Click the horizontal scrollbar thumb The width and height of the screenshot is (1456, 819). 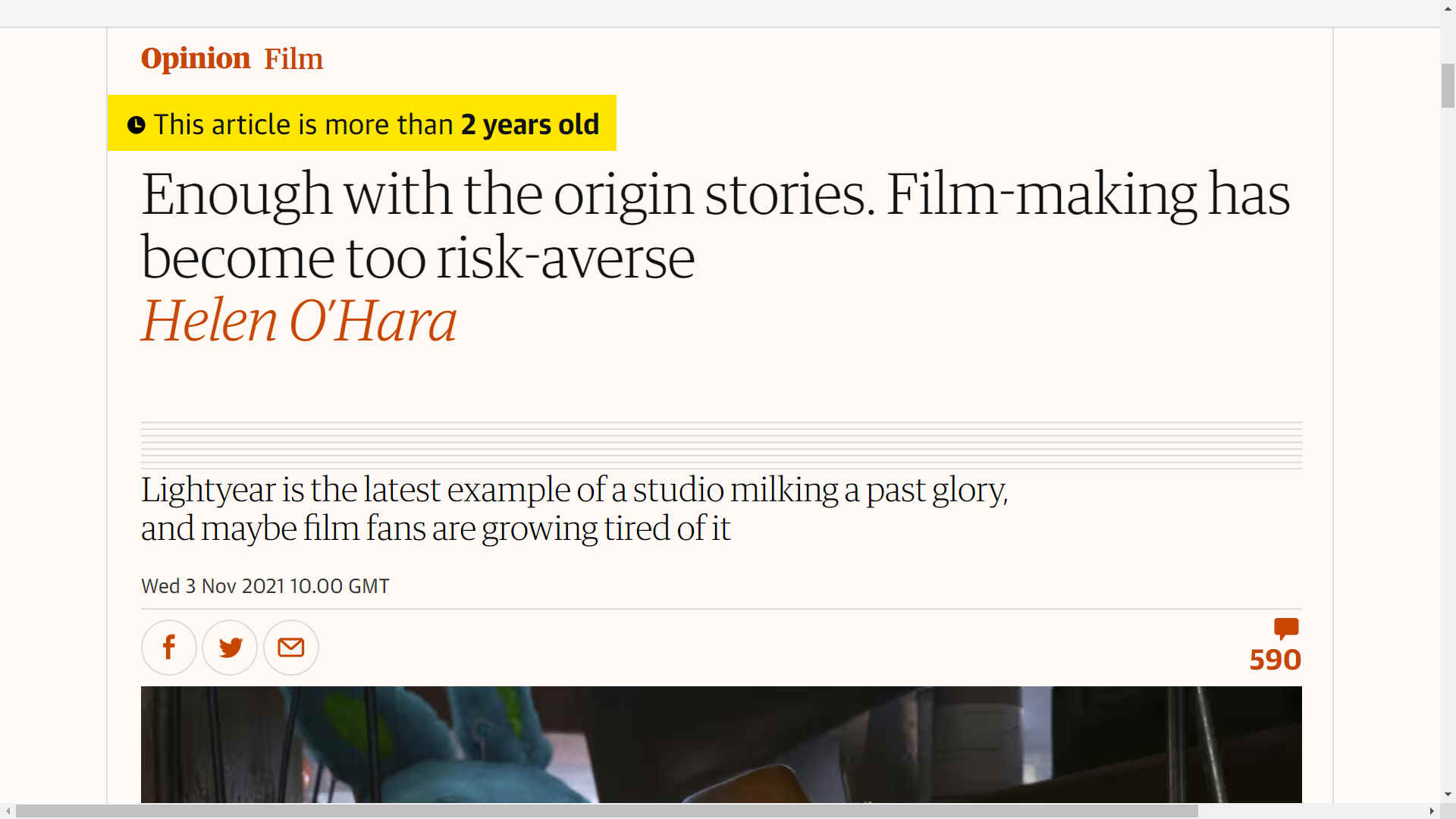tap(607, 811)
